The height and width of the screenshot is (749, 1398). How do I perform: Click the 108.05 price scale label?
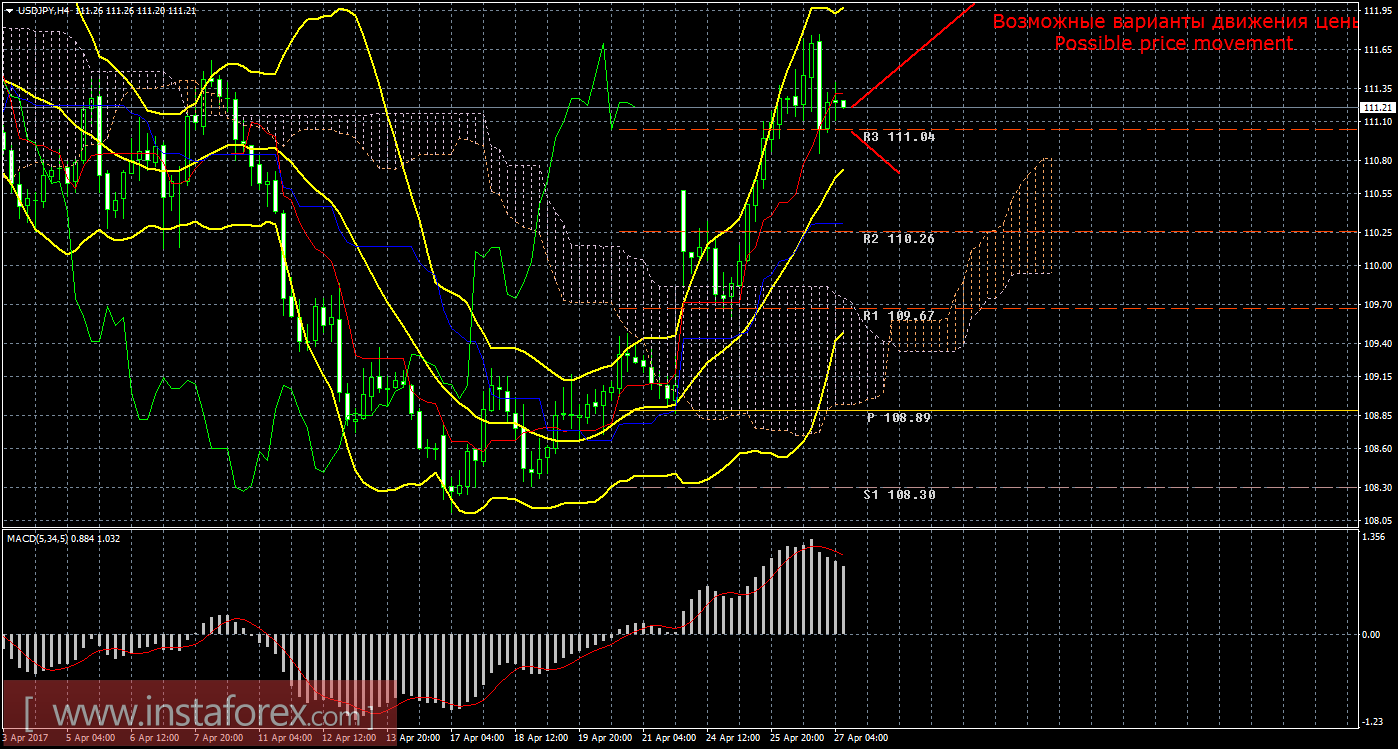pos(1377,521)
